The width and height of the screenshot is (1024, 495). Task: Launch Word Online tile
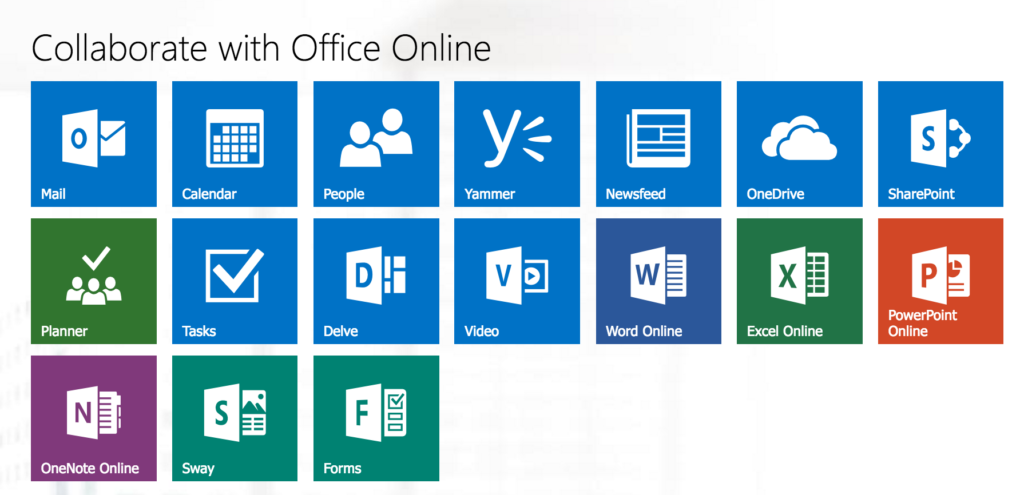(x=658, y=281)
